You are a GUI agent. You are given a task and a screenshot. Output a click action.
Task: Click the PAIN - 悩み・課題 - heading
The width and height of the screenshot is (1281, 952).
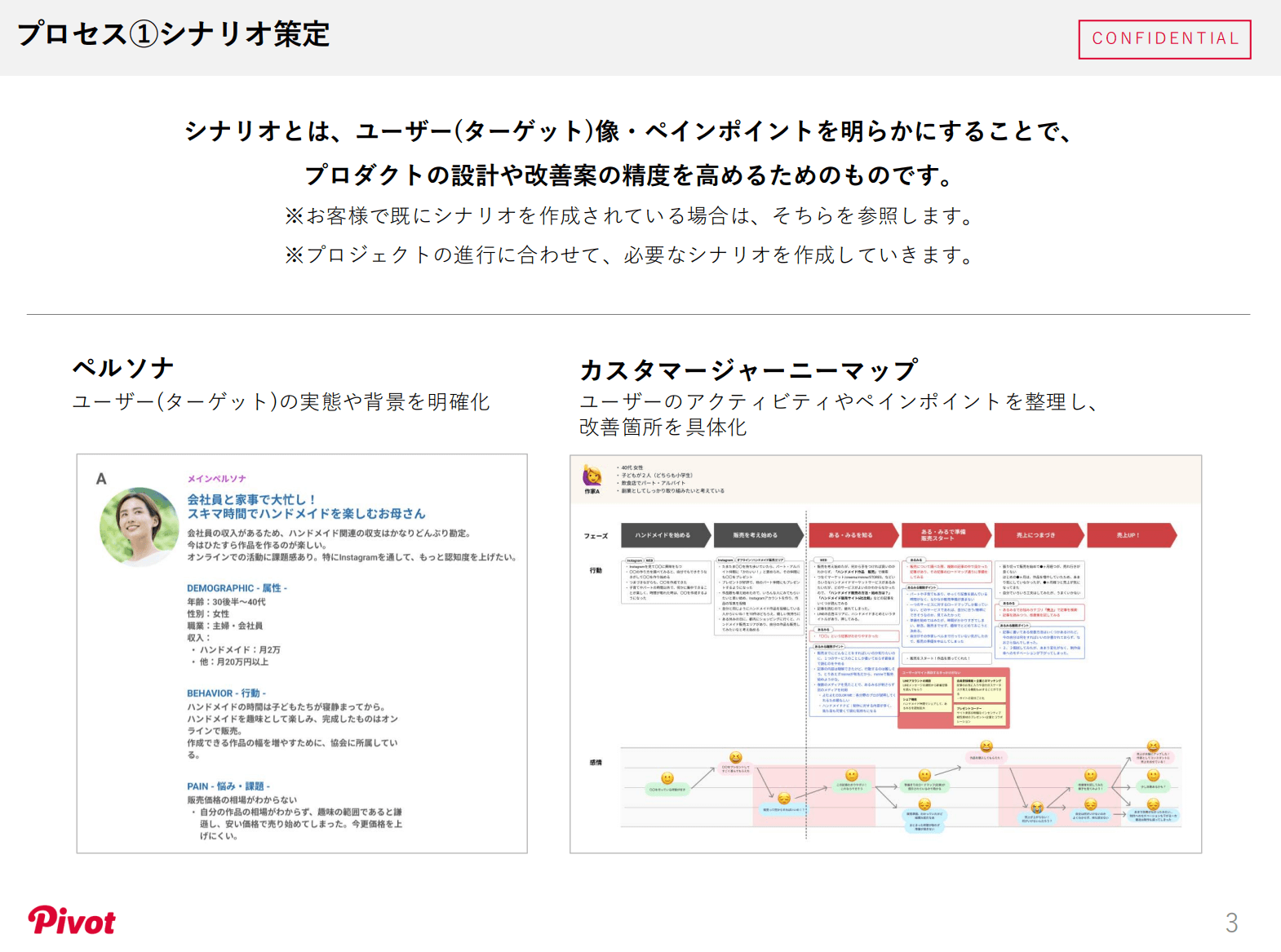click(228, 786)
